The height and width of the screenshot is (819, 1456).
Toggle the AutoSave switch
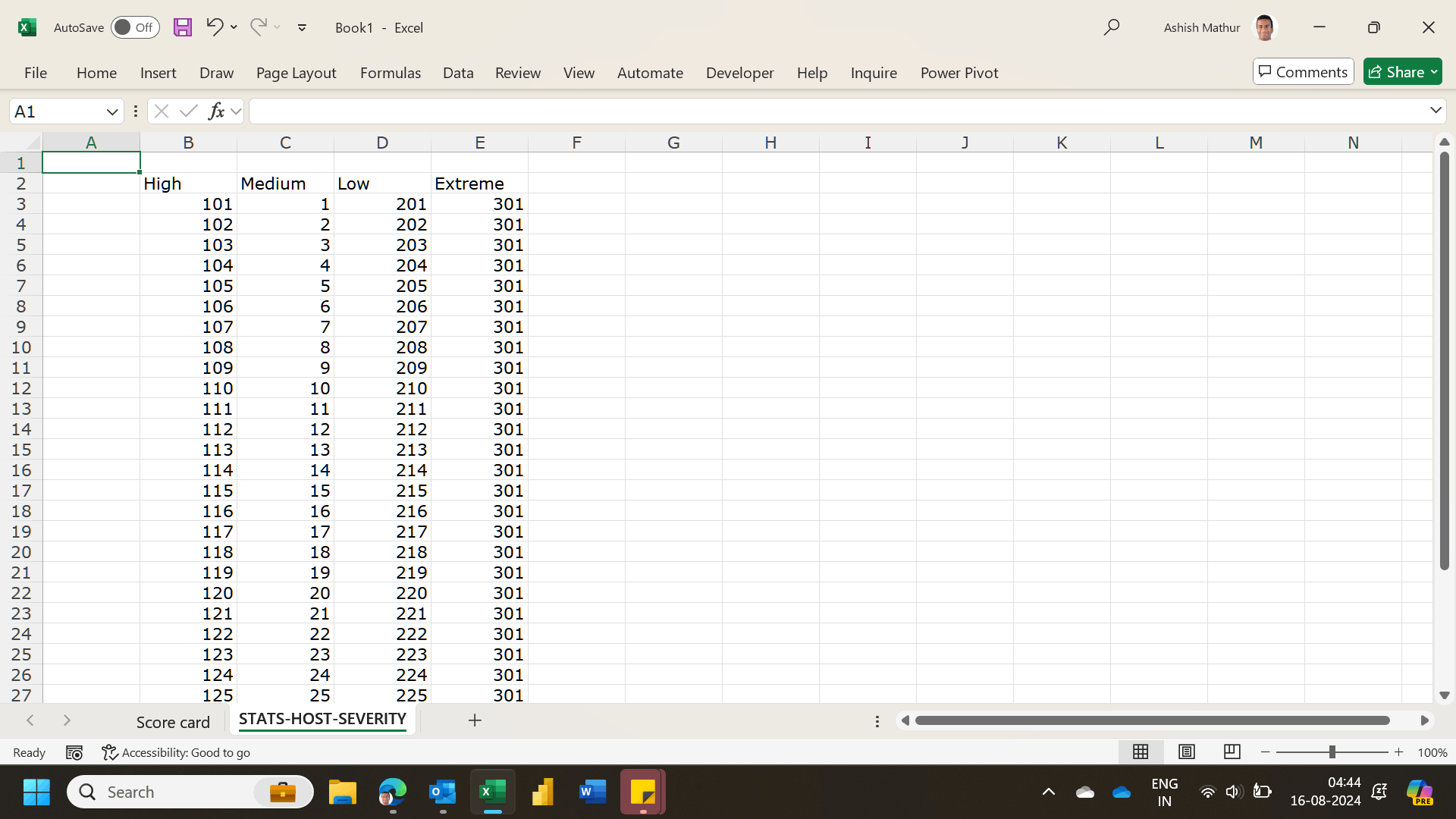click(135, 27)
